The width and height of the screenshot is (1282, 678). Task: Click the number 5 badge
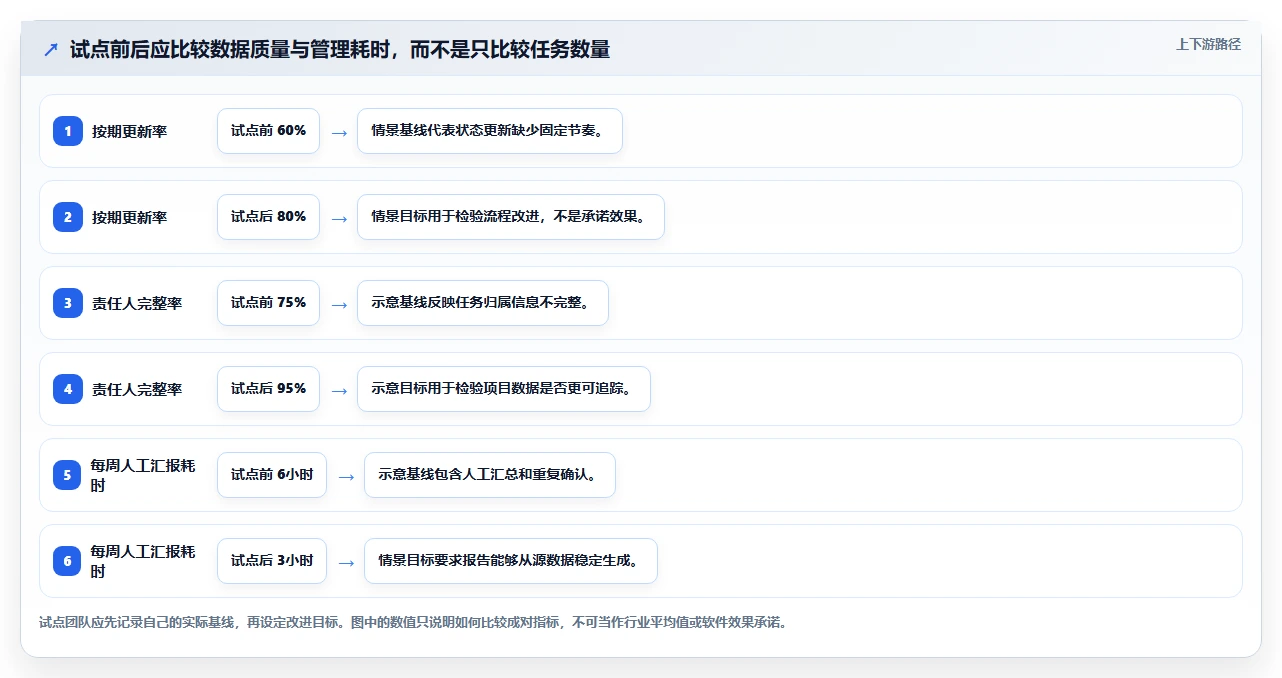68,475
